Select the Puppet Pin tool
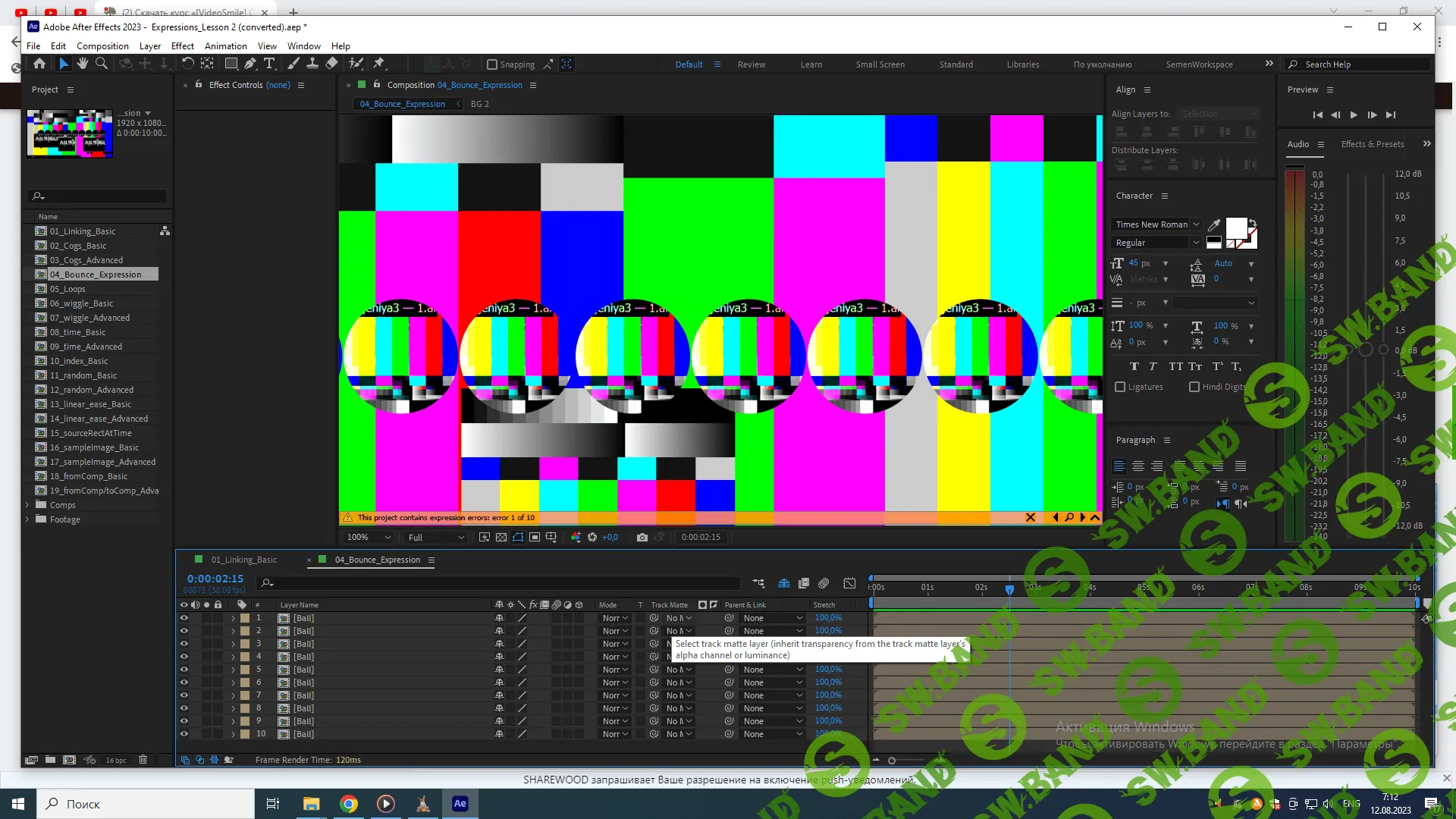The height and width of the screenshot is (819, 1456). point(379,64)
